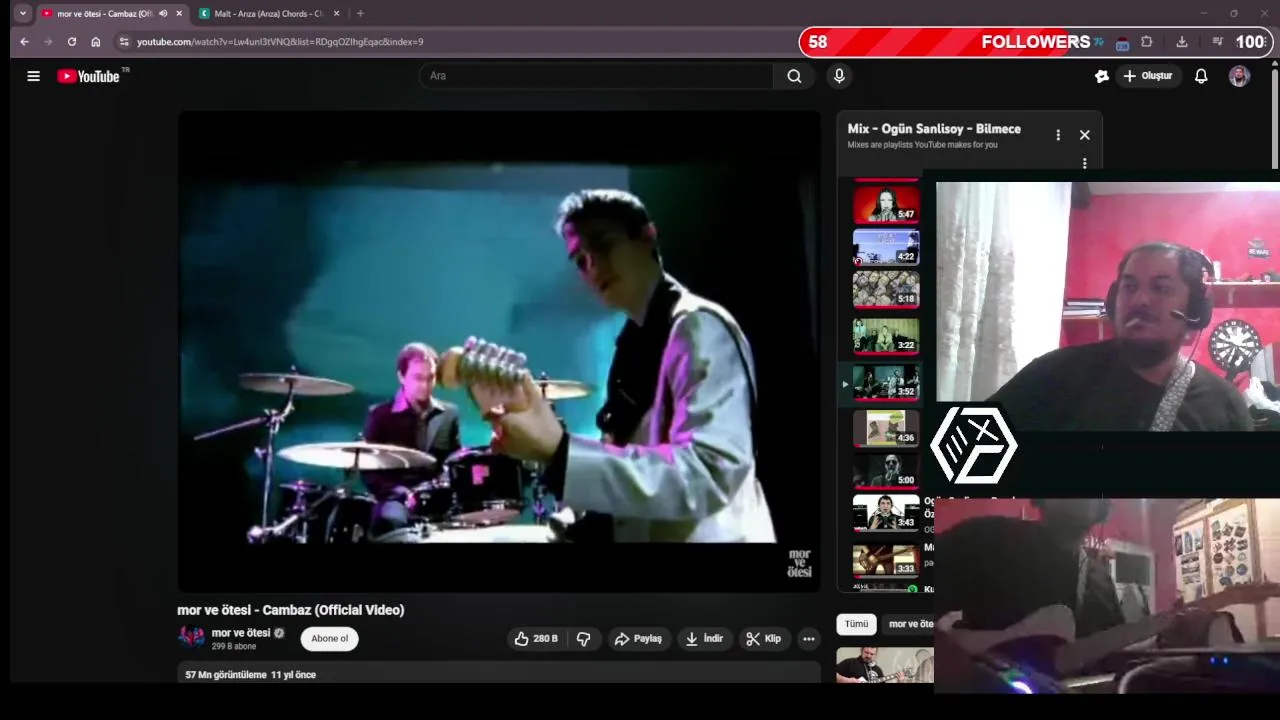Open Chrome downloads icon
The height and width of the screenshot is (720, 1280).
(x=1182, y=42)
